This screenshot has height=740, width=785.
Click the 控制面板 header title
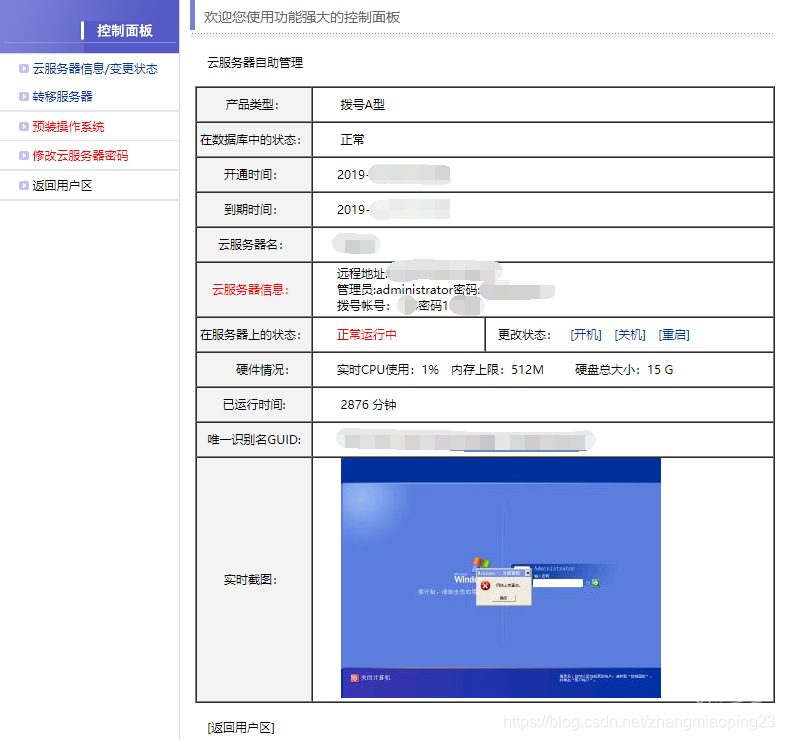tap(125, 31)
